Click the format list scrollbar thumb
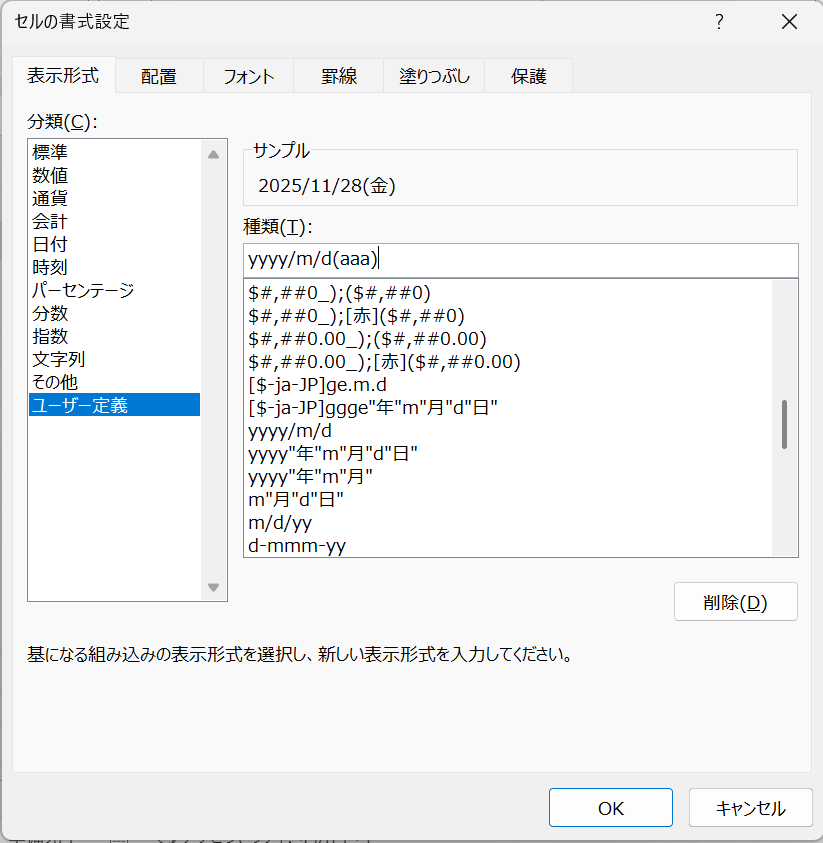823x843 pixels. (784, 424)
